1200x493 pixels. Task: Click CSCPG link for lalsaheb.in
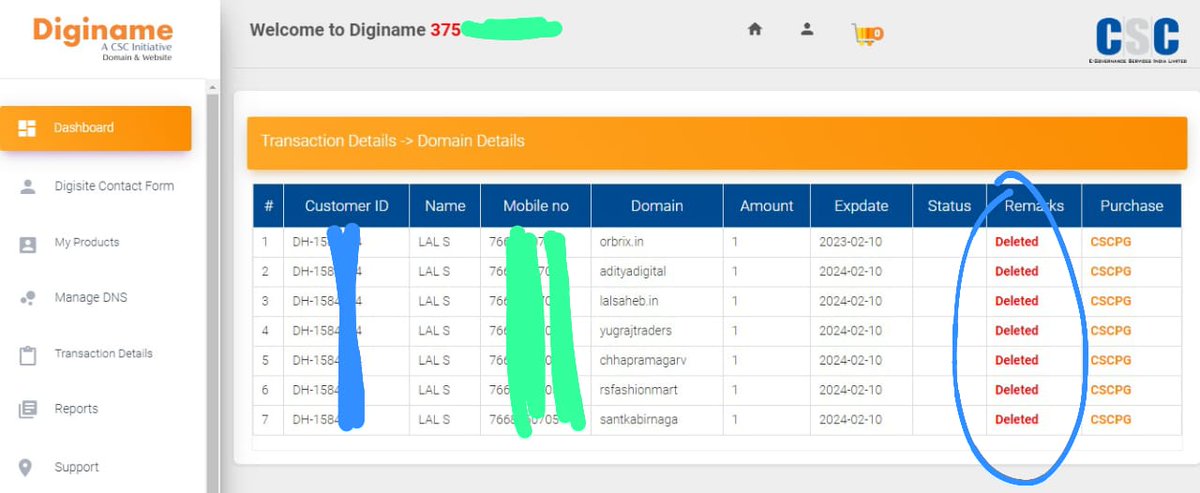coord(1111,301)
